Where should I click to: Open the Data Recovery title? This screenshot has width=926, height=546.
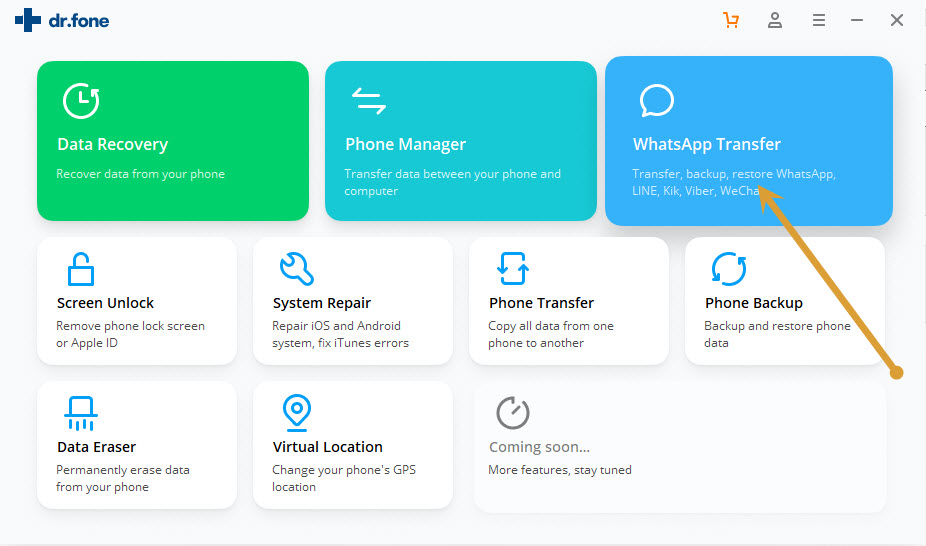(x=113, y=144)
